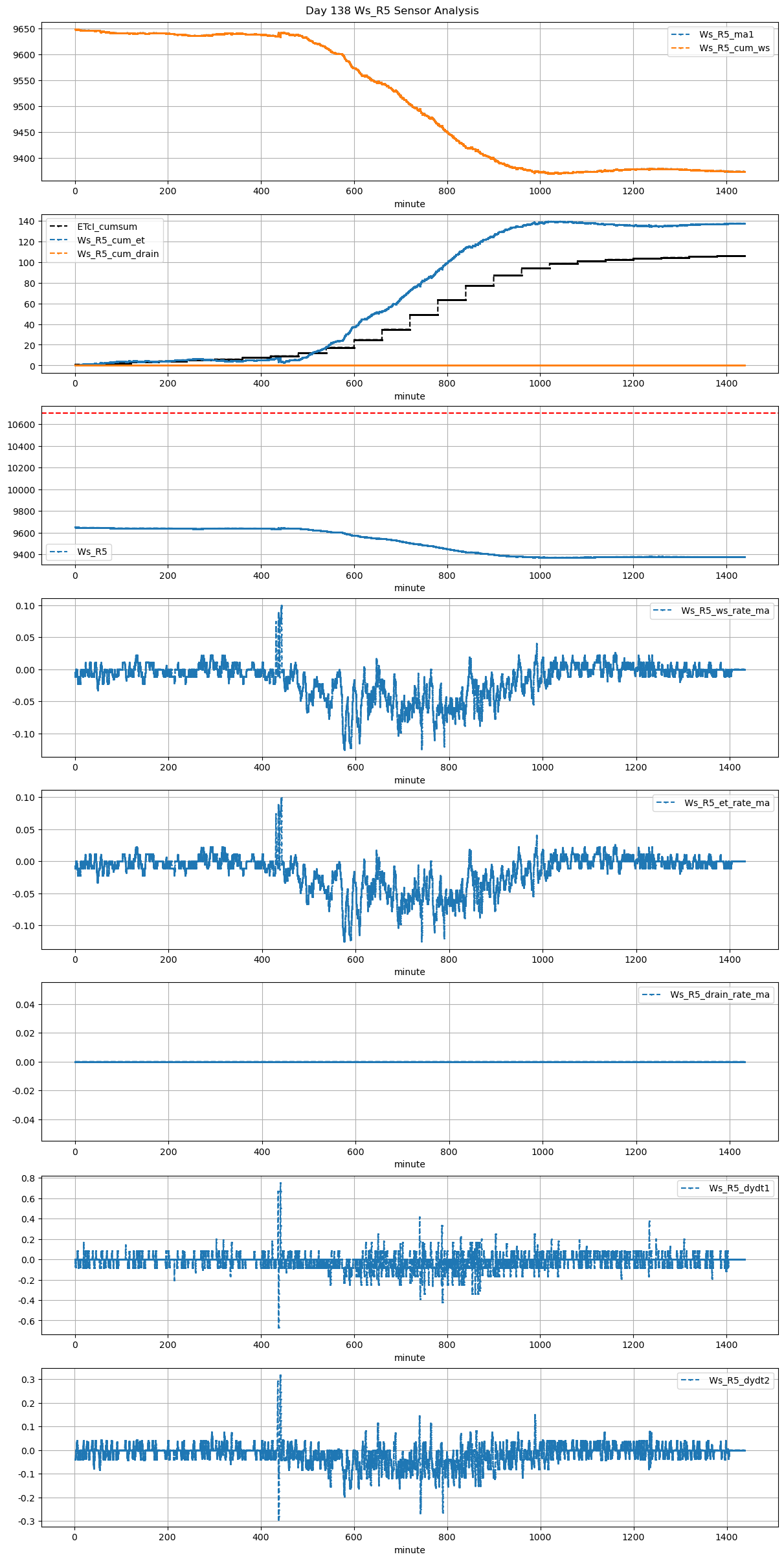Select the Ws_R5_et_rate_ma legend entry

[x=726, y=803]
